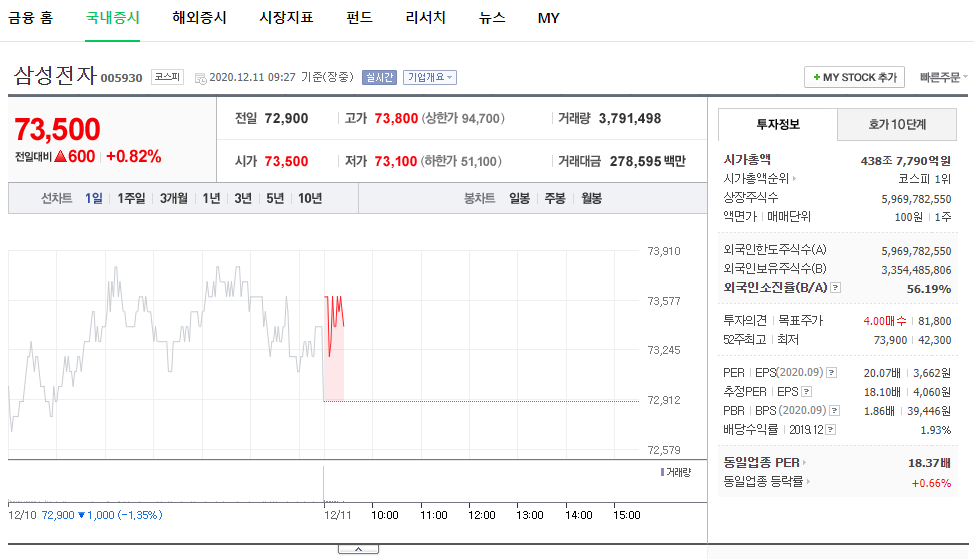
Task: Select the 3개월 line chart period
Action: point(173,198)
